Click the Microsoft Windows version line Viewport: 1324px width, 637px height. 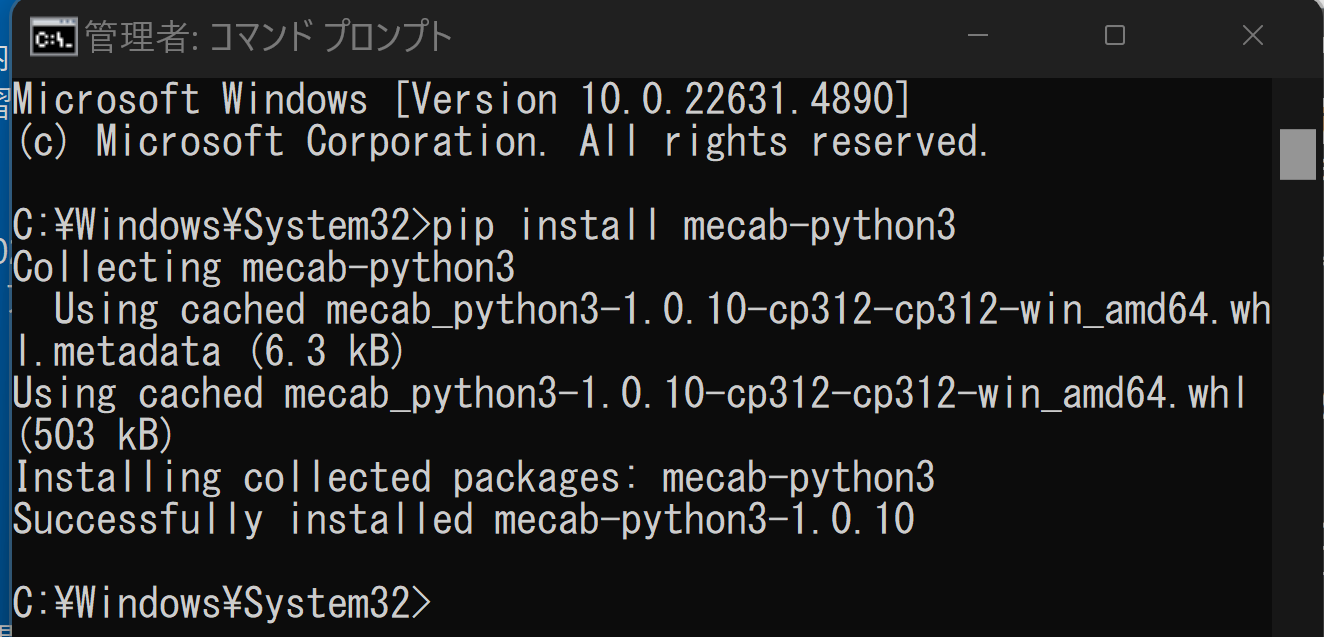click(461, 100)
